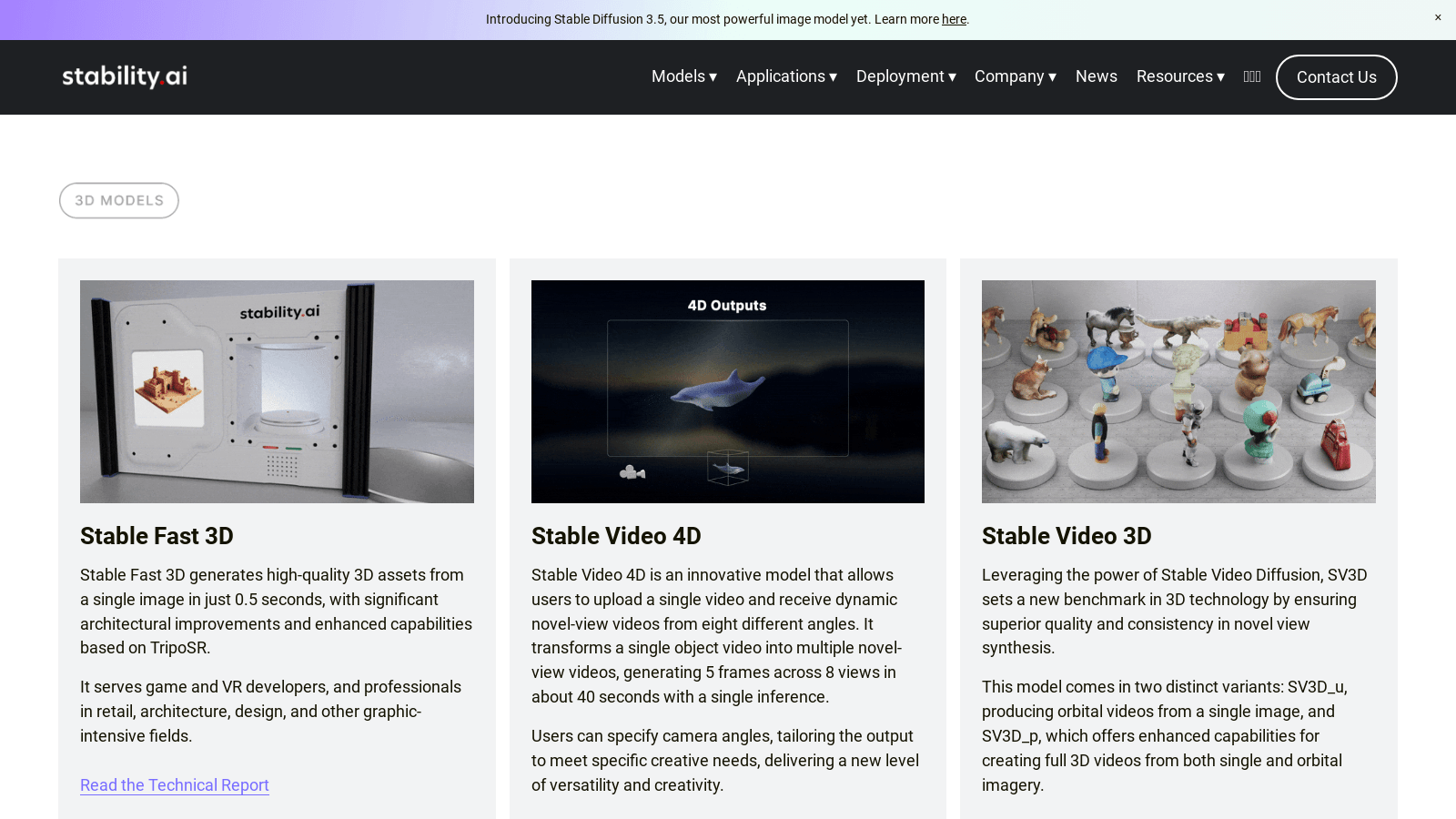Image resolution: width=1456 pixels, height=819 pixels.
Task: Open the News page
Action: 1097,76
